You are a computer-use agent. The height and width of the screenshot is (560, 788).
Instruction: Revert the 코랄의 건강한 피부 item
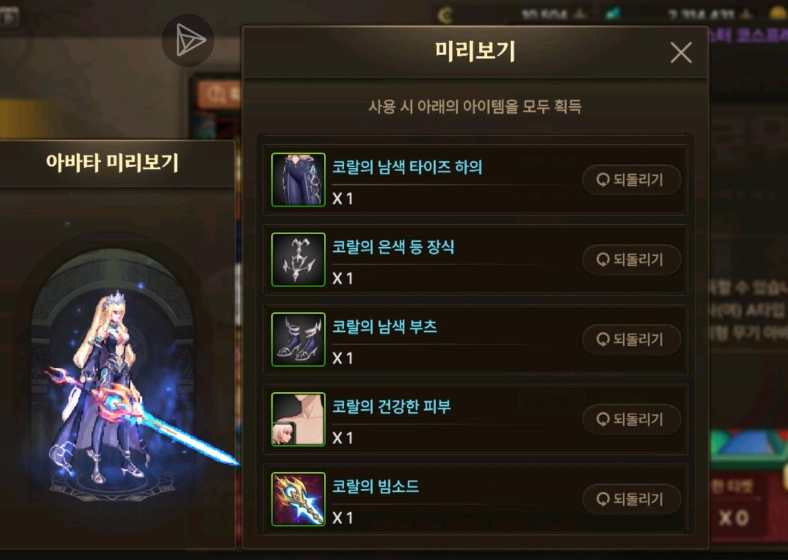pyautogui.click(x=631, y=419)
